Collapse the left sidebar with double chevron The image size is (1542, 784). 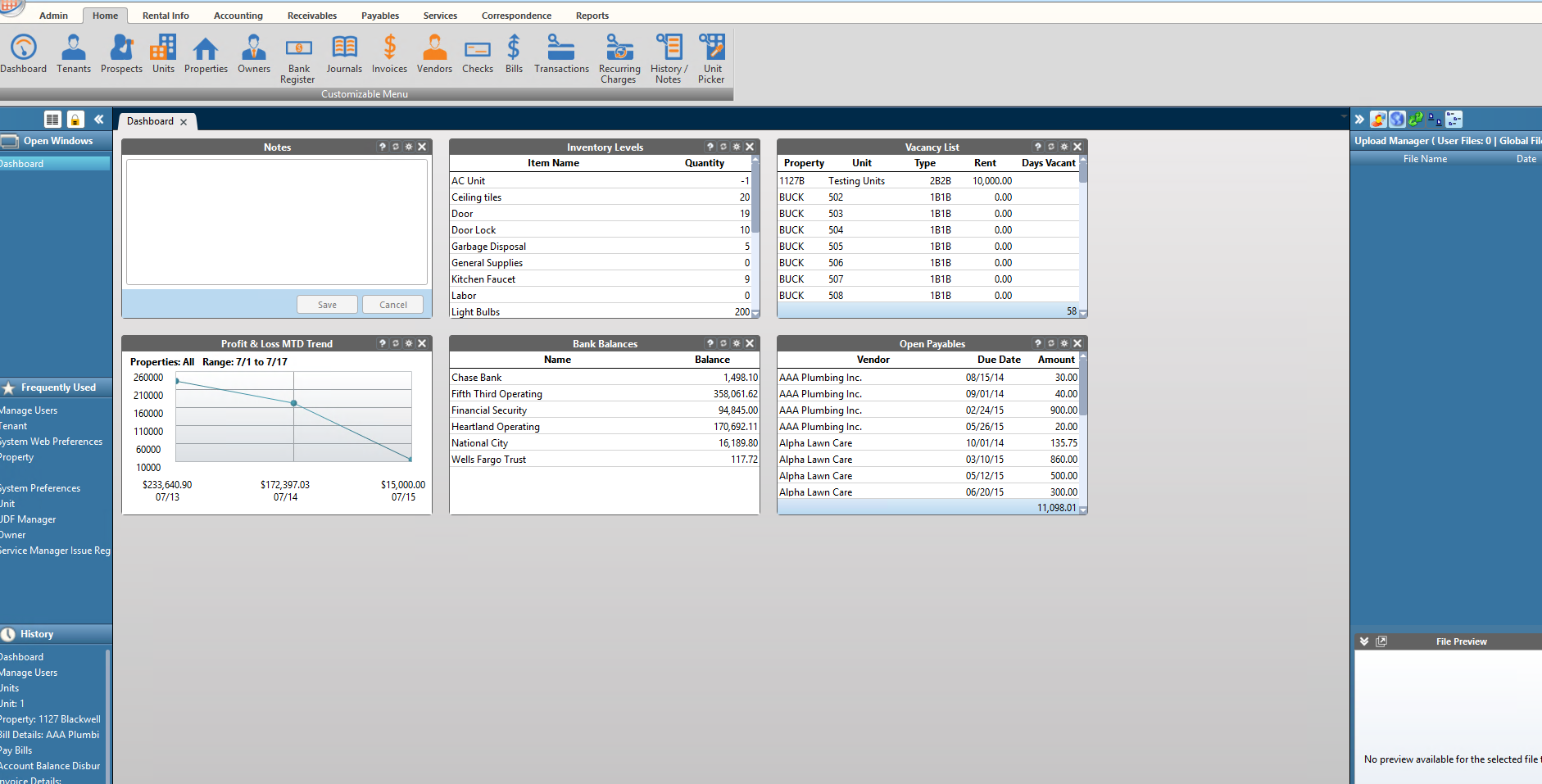[x=98, y=120]
